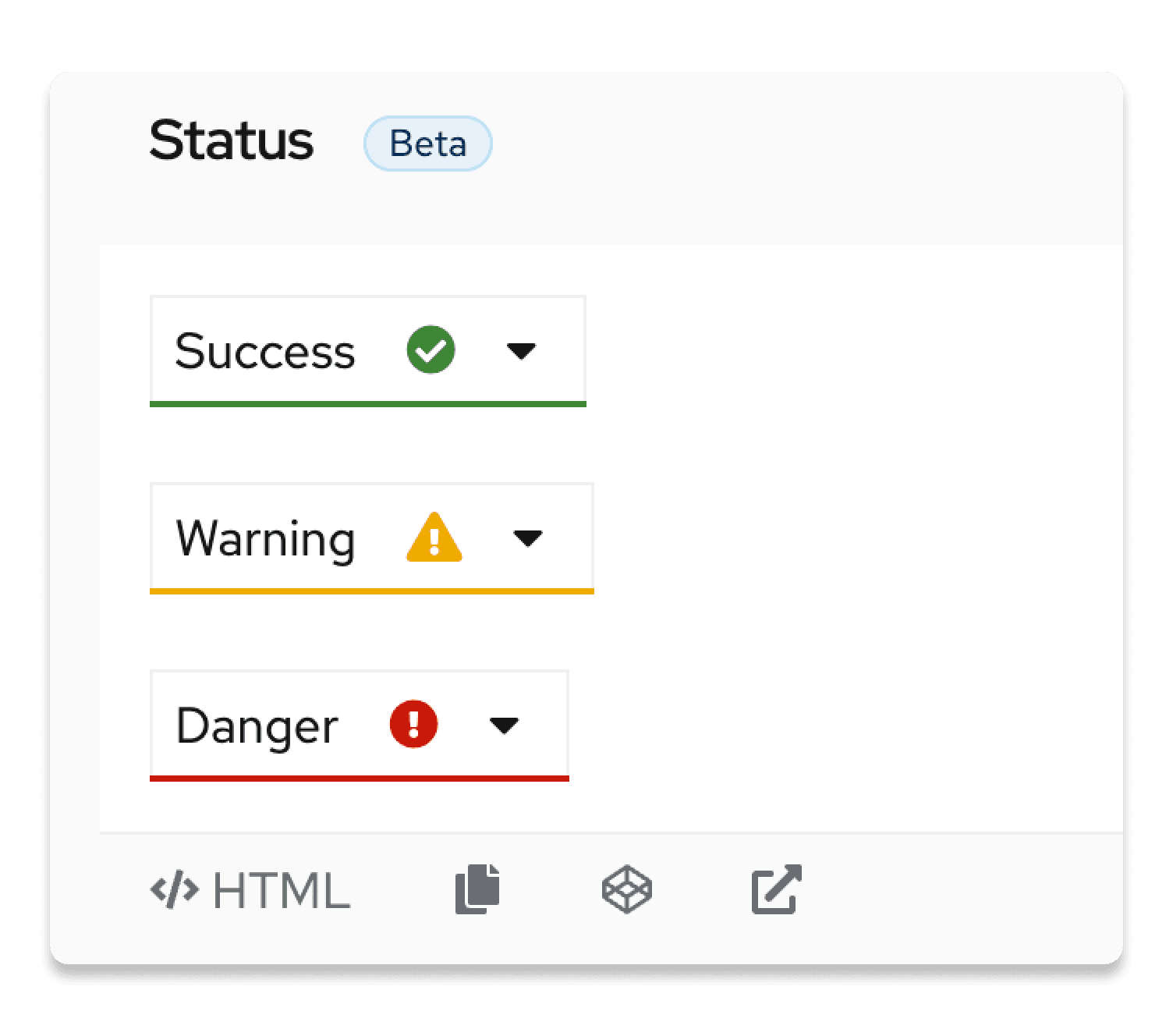Toggle the HTML code view
Screen dimensions: 1173x1036
click(250, 890)
